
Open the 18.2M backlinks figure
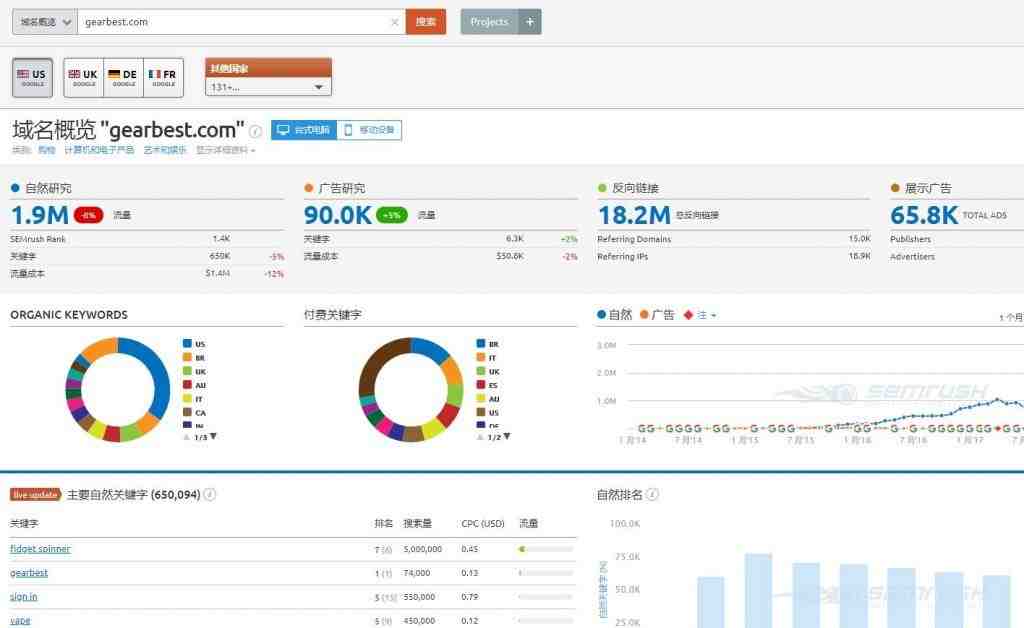point(634,215)
